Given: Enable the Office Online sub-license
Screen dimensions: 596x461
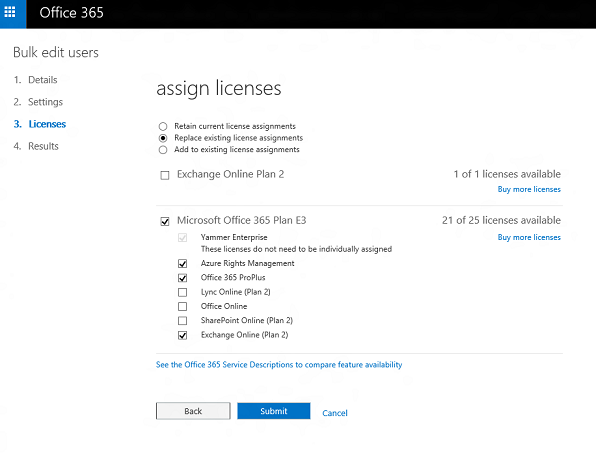Looking at the screenshot, I should point(182,306).
